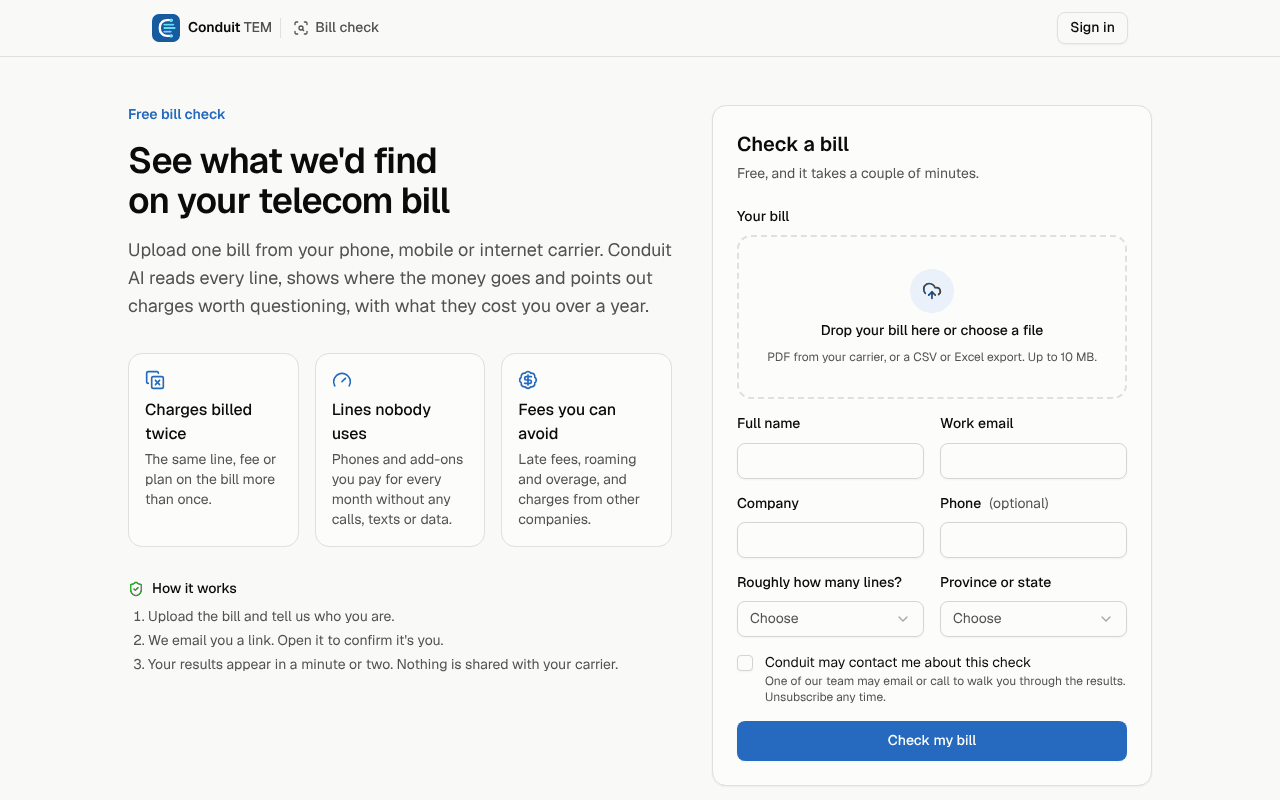Click step 'We email you a link'
This screenshot has height=800, width=1280.
point(296,641)
